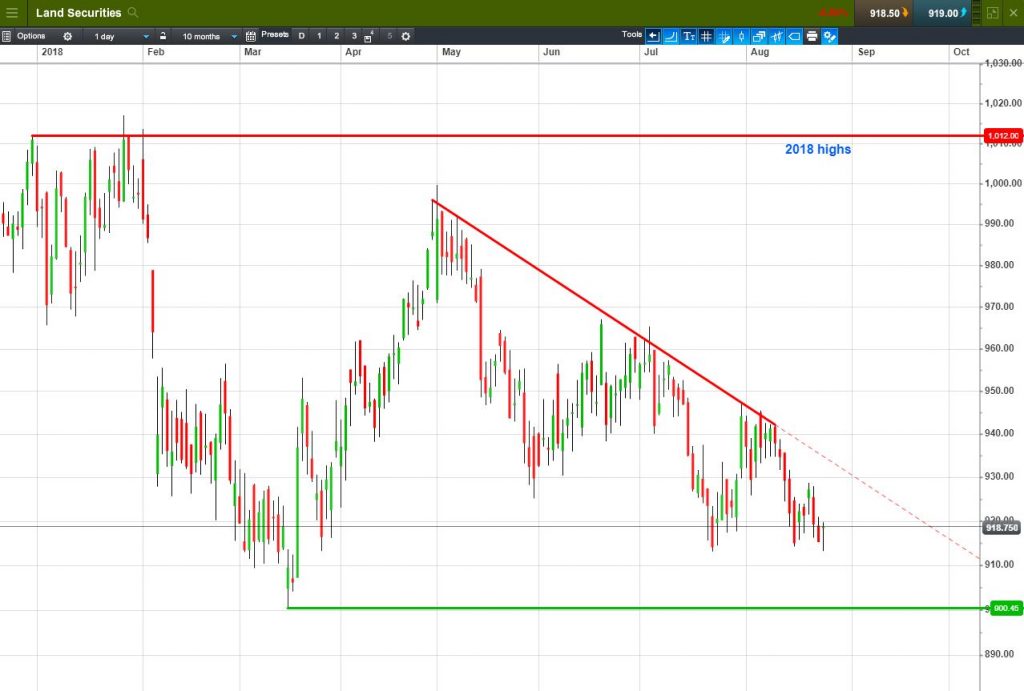Click the overlapping windows compare tool

(x=759, y=36)
